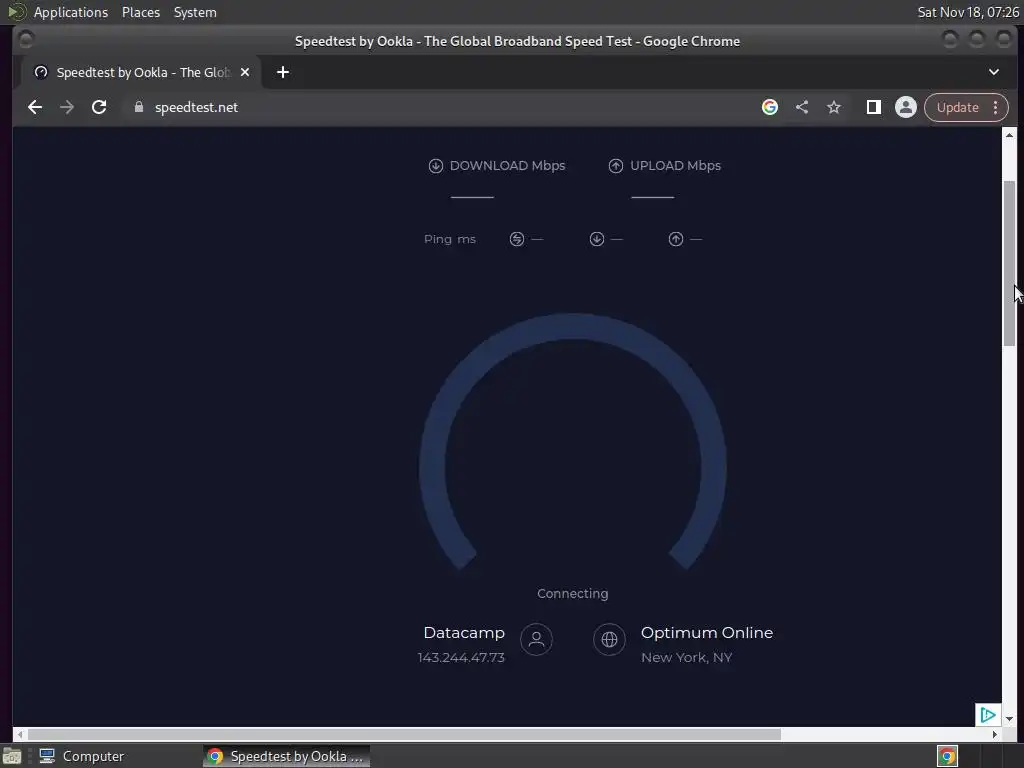Click the upload arrow icon beside UPLOAD Mbps
The width and height of the screenshot is (1024, 768).
click(x=616, y=166)
